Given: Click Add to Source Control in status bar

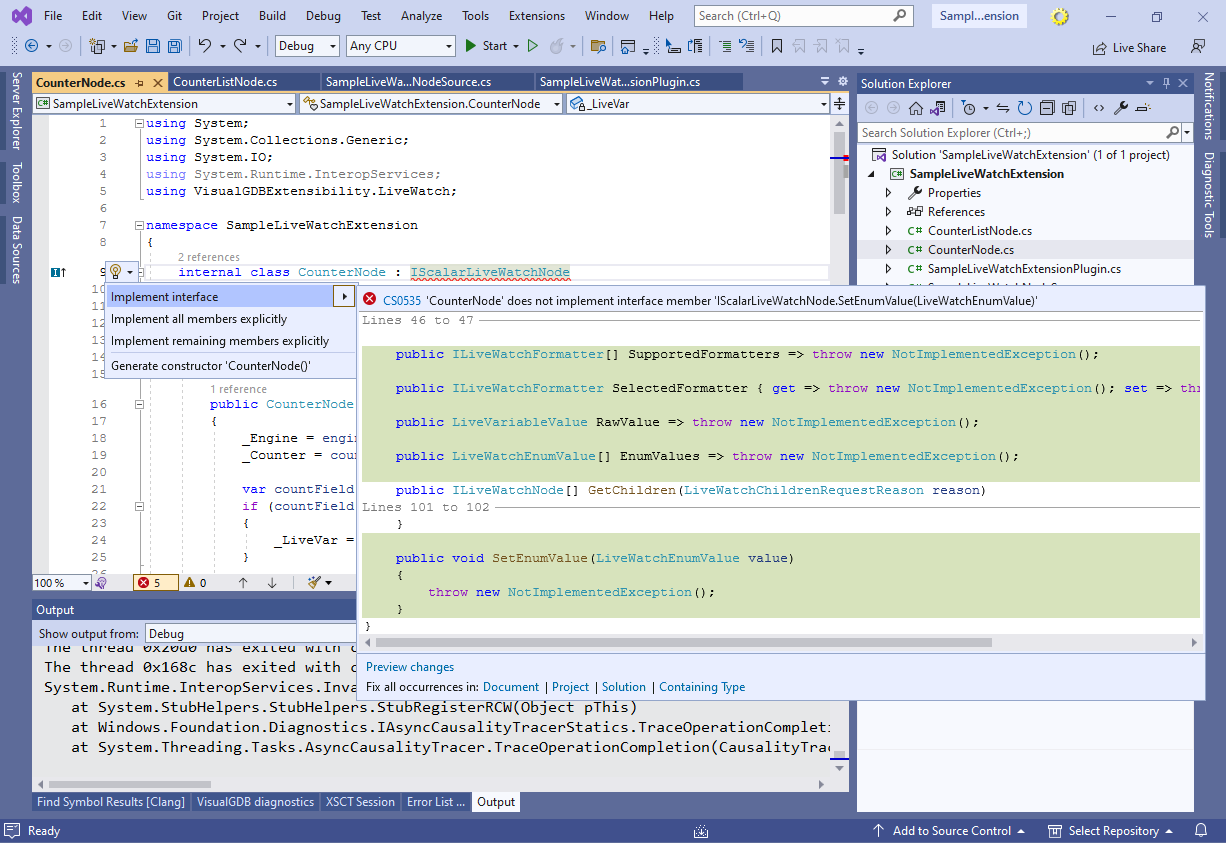Looking at the screenshot, I should click(948, 831).
